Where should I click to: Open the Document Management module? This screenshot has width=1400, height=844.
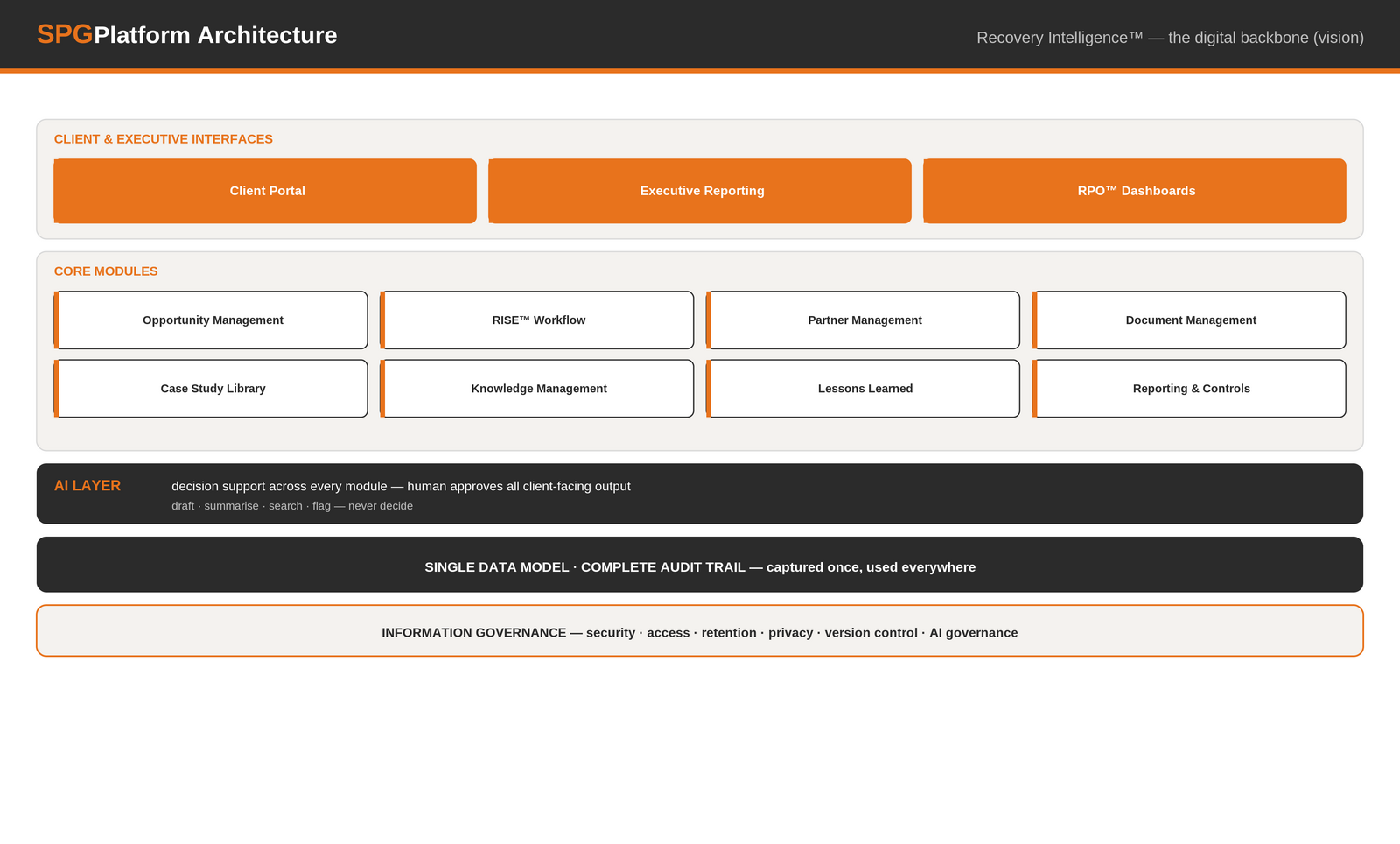1189,320
